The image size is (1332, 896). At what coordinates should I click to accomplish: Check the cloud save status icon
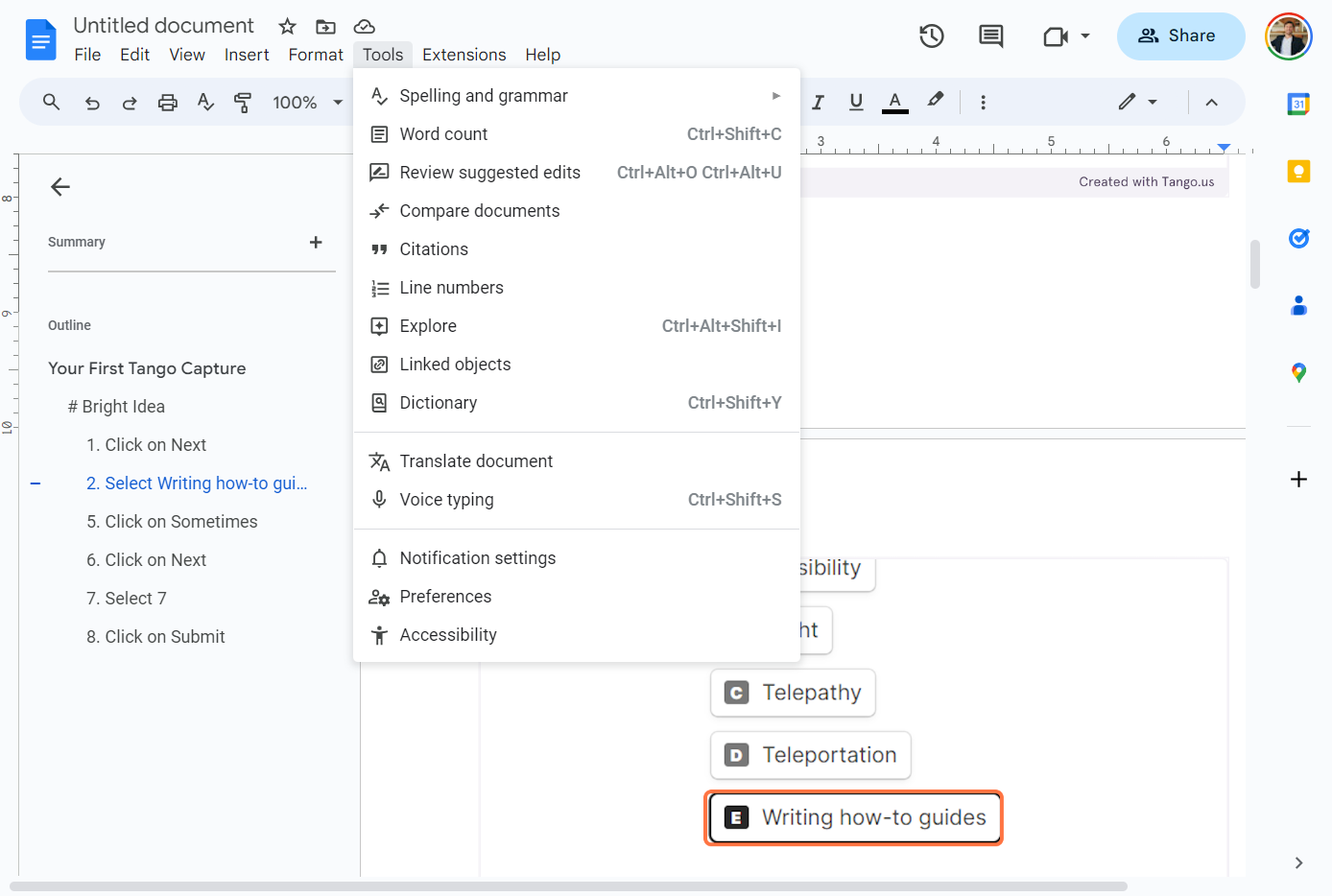[364, 26]
